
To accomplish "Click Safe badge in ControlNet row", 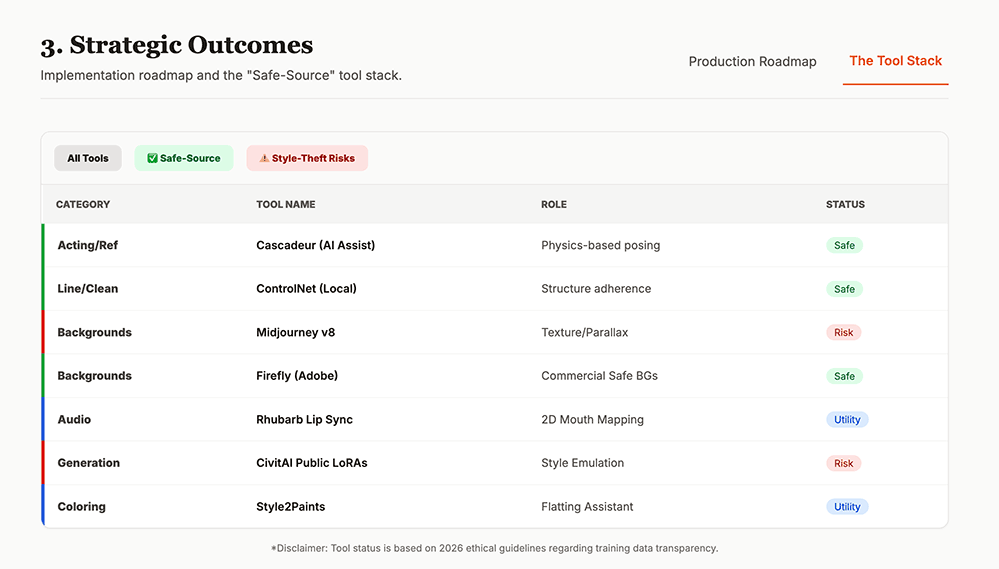I will (844, 289).
